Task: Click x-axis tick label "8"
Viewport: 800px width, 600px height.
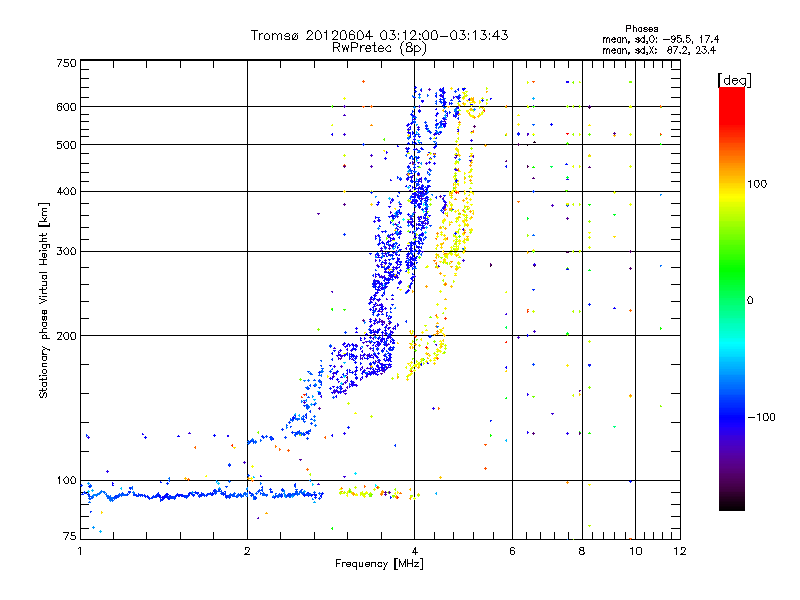Action: tap(582, 551)
